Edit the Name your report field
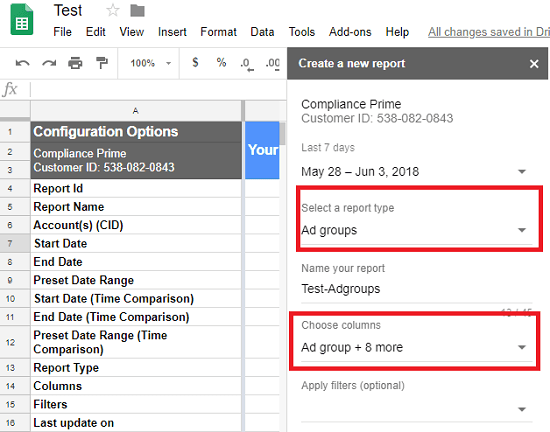Screen dimensions: 550x432 pos(417,289)
